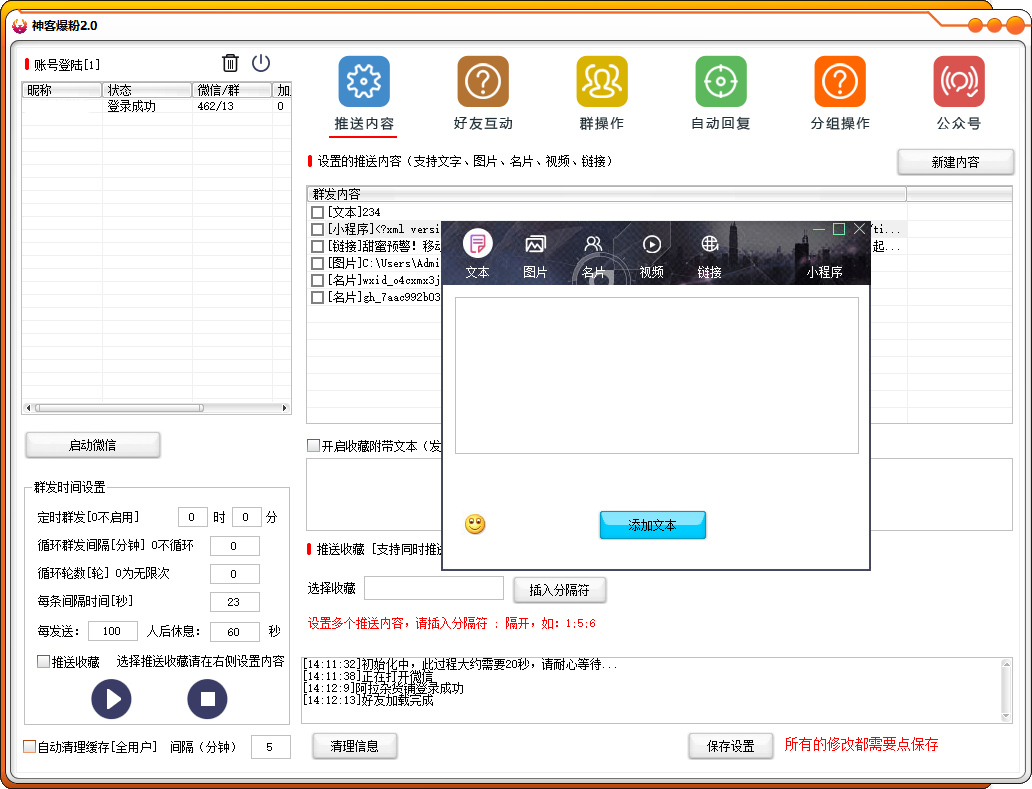
Task: Open the 推送内容 section icon
Action: (x=364, y=81)
